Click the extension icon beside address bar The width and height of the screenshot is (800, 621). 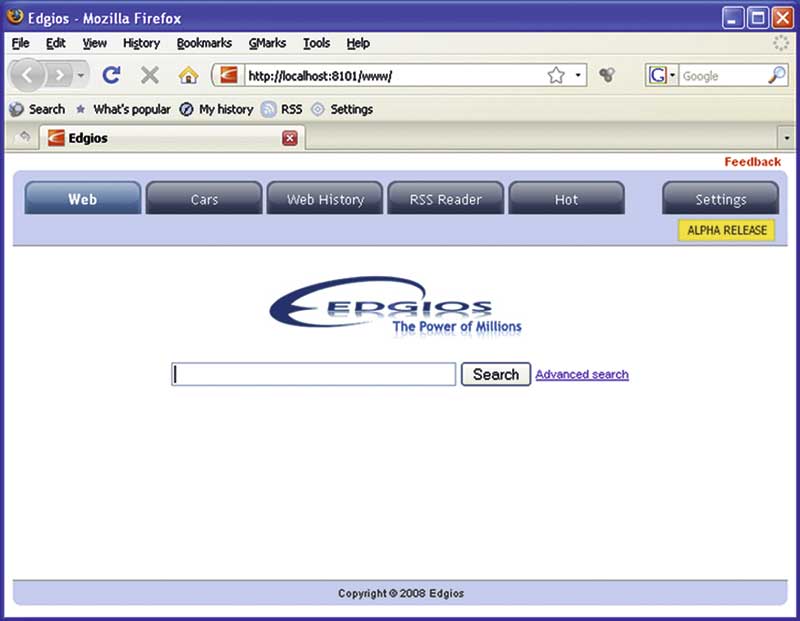pyautogui.click(x=607, y=76)
